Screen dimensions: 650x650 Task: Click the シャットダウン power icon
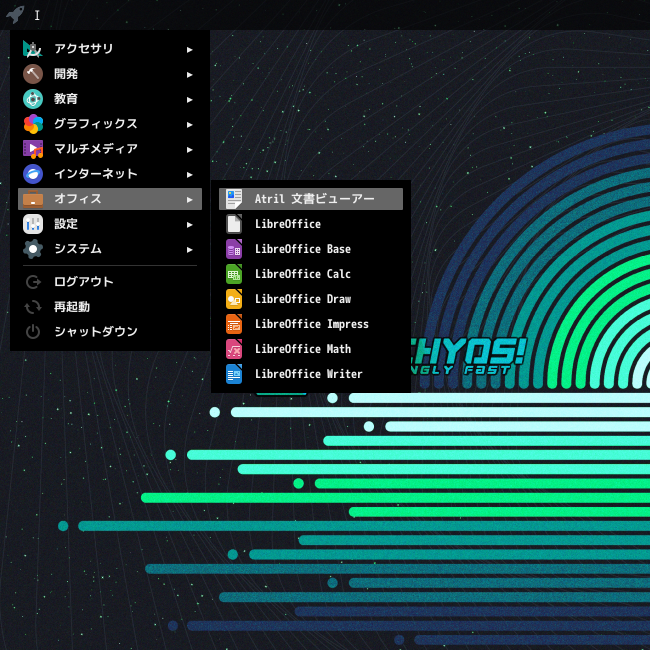[x=33, y=332]
